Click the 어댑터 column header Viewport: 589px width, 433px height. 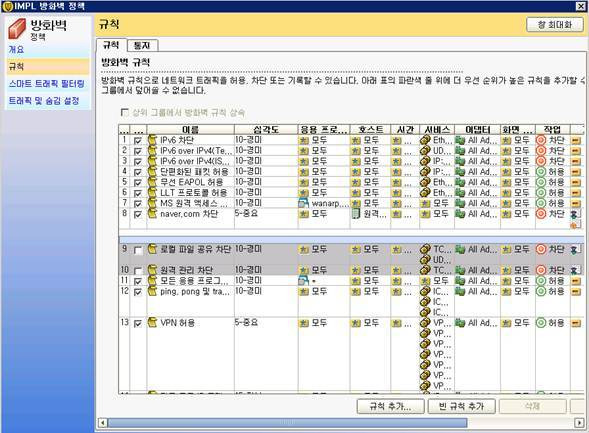click(477, 130)
